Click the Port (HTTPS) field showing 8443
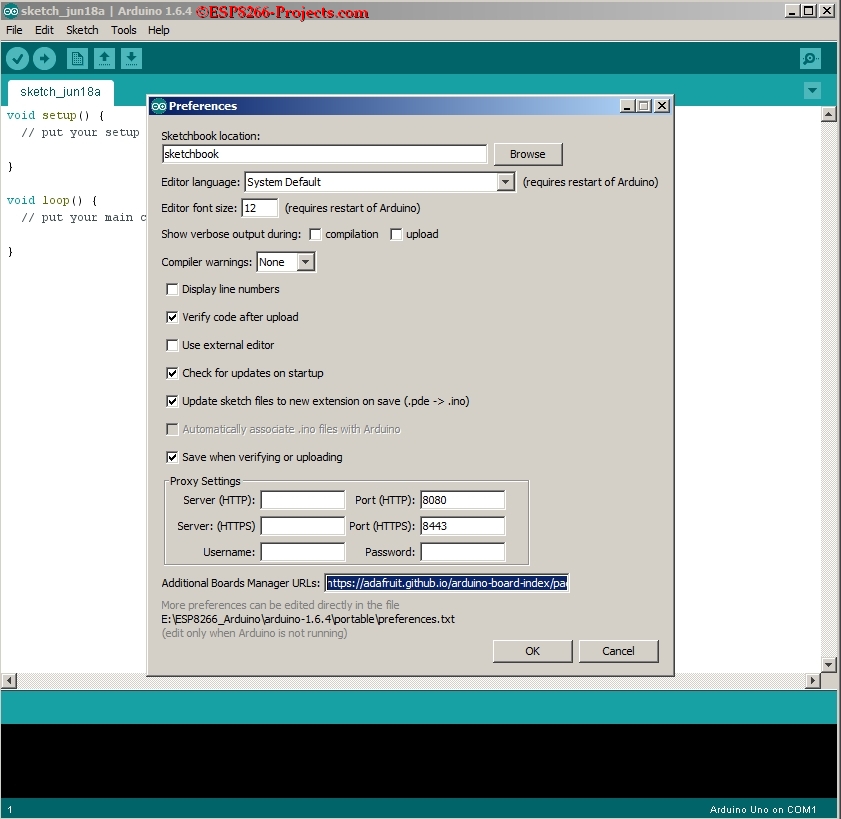Screen dimensions: 841x819 (x=462, y=526)
